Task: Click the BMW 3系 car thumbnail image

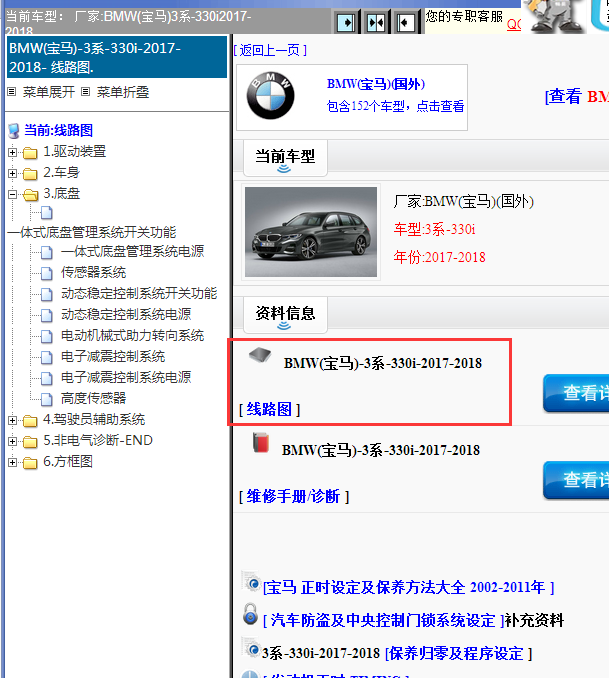Action: point(311,232)
